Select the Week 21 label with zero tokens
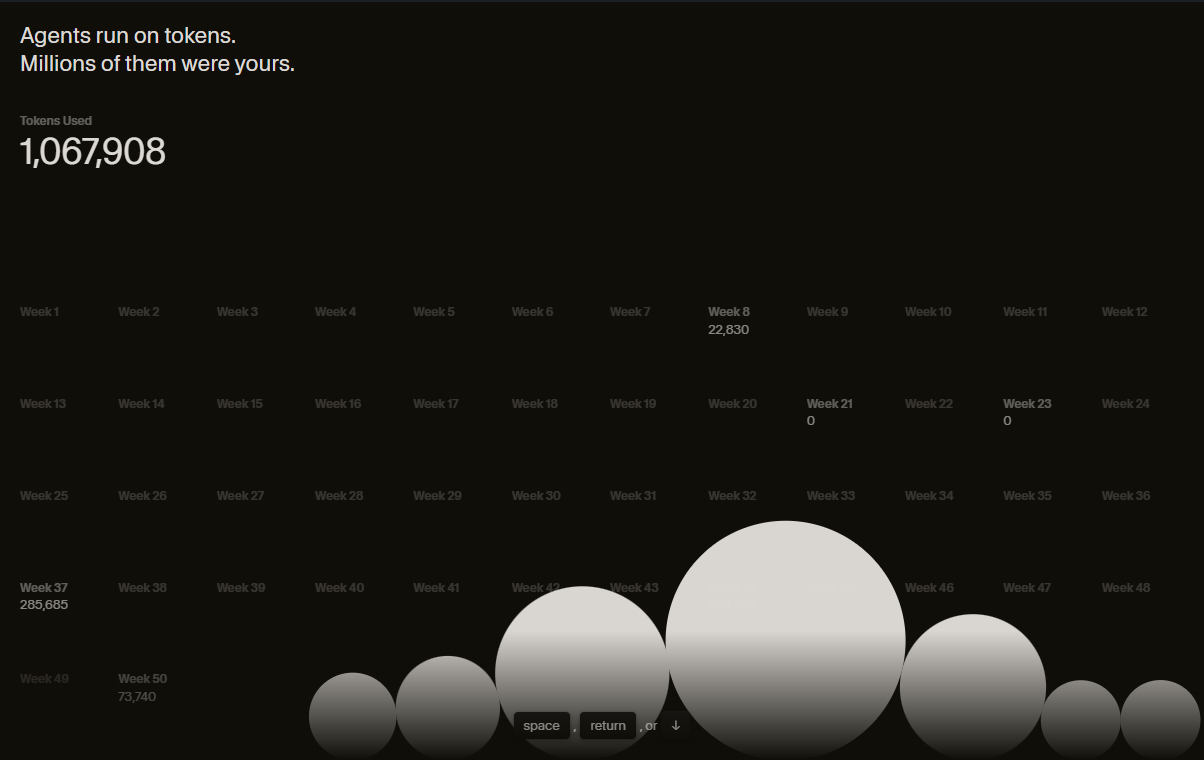The width and height of the screenshot is (1204, 760). coord(829,411)
